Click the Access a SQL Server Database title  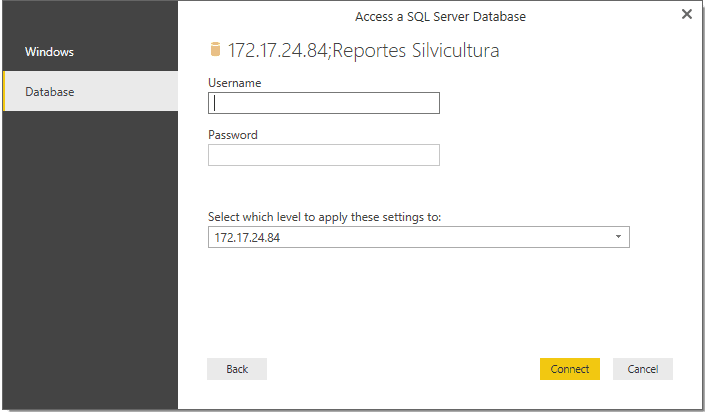tap(440, 17)
